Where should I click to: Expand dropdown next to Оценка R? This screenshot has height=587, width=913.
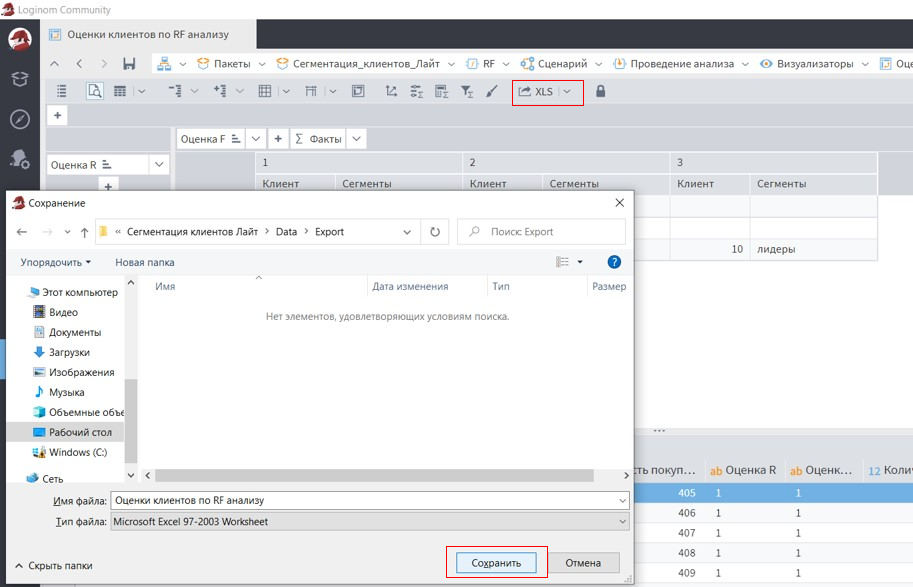159,165
